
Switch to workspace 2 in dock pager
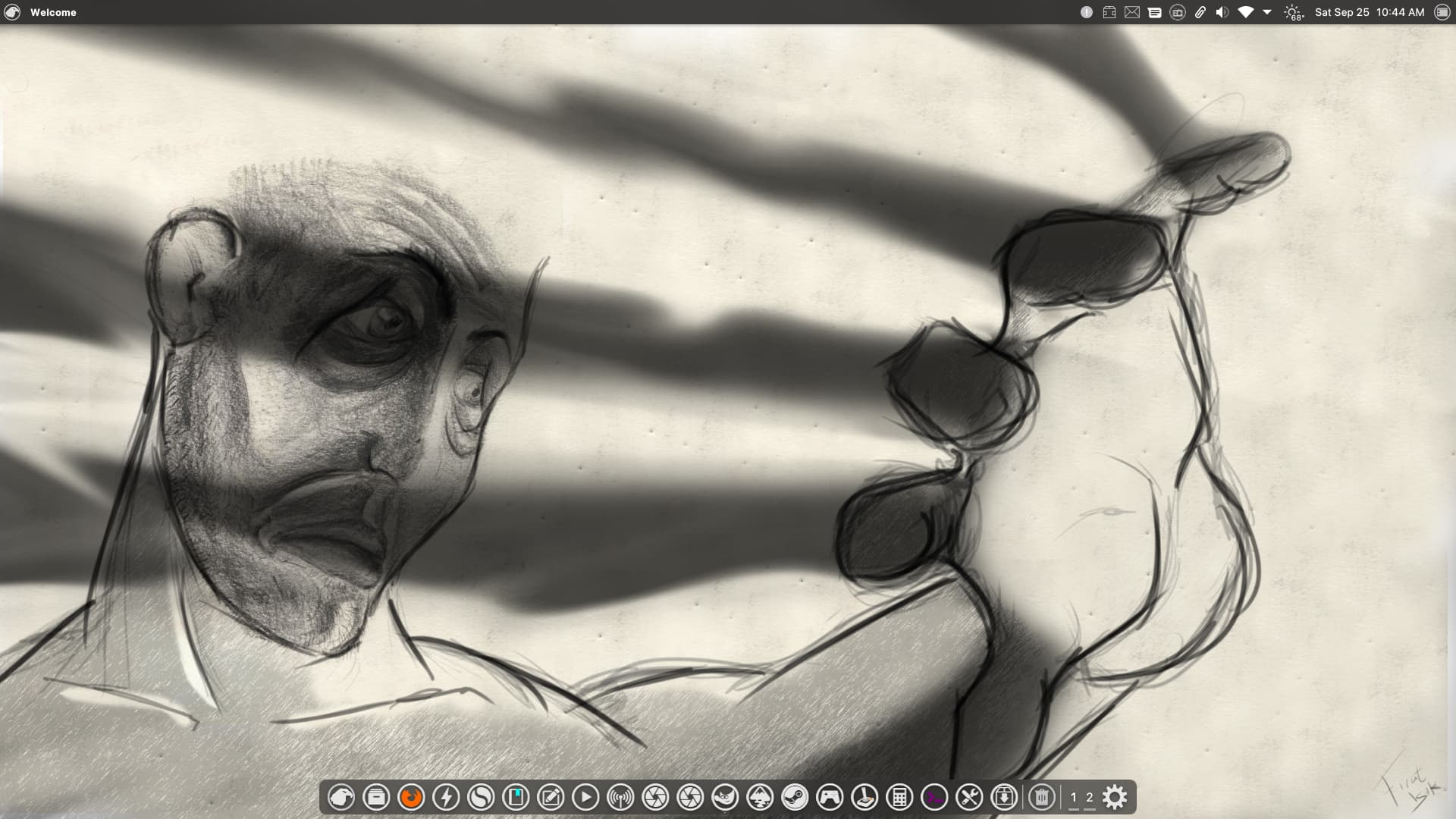point(1090,798)
